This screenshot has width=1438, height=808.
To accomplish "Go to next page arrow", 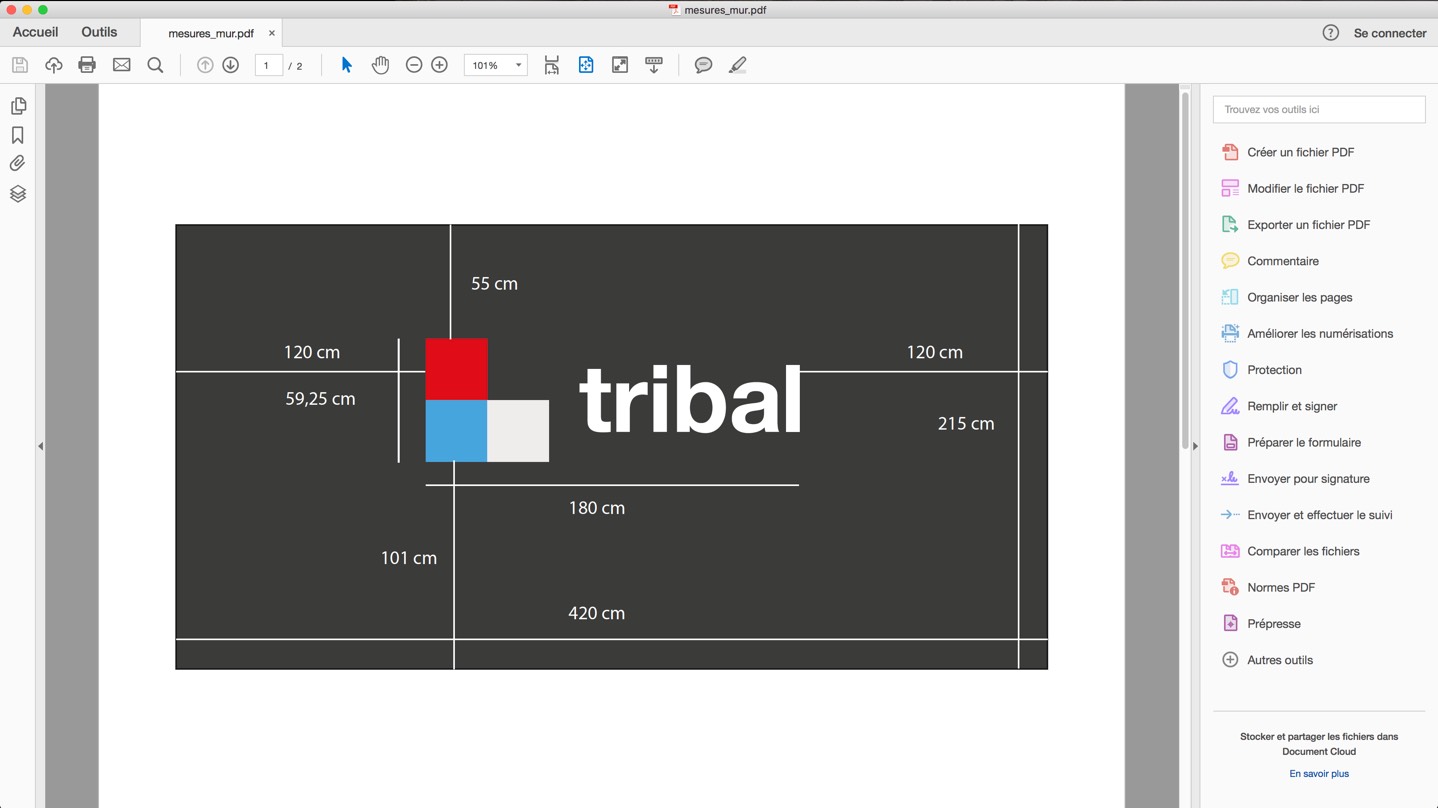I will pos(231,65).
